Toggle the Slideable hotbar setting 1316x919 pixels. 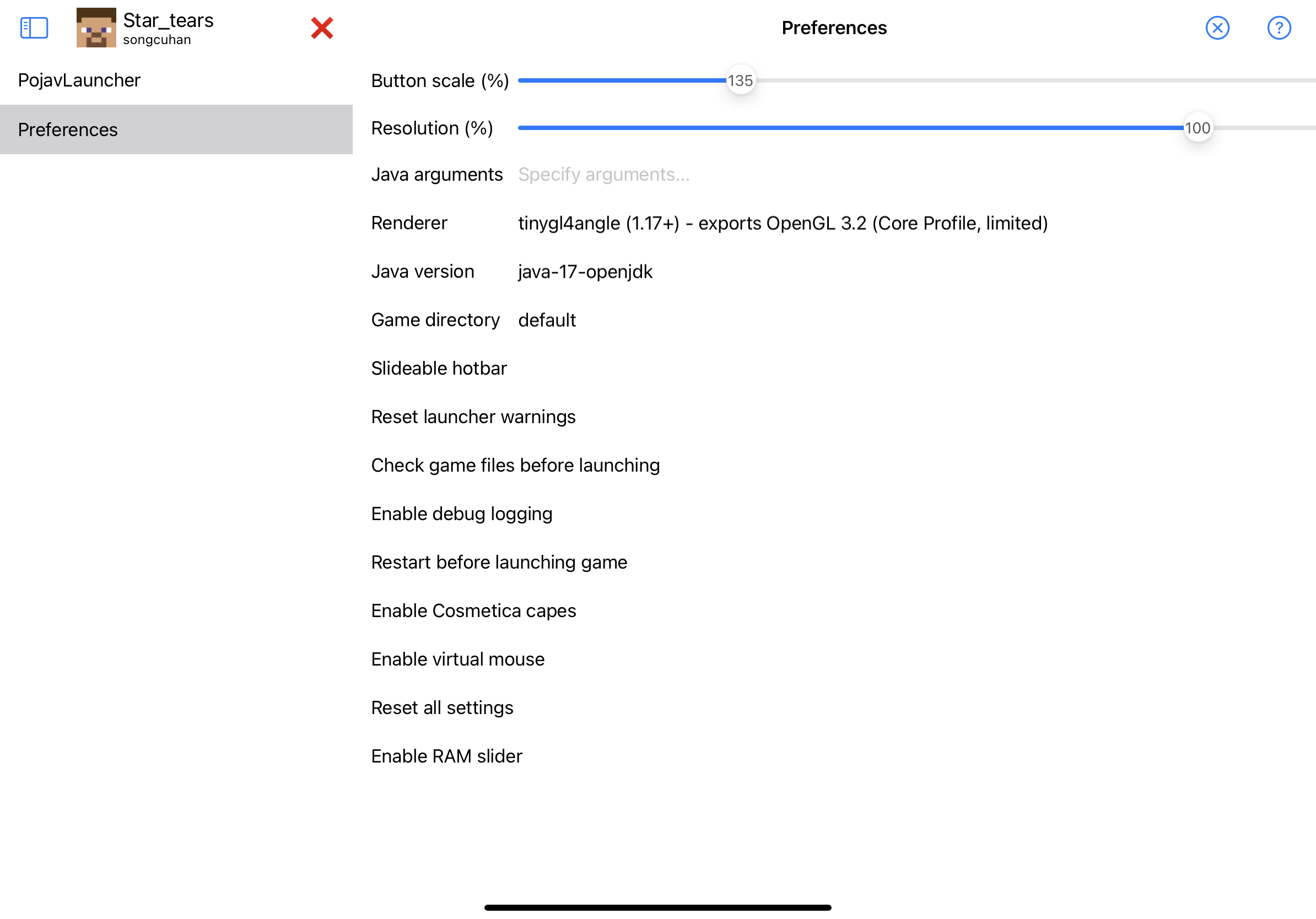click(x=843, y=369)
